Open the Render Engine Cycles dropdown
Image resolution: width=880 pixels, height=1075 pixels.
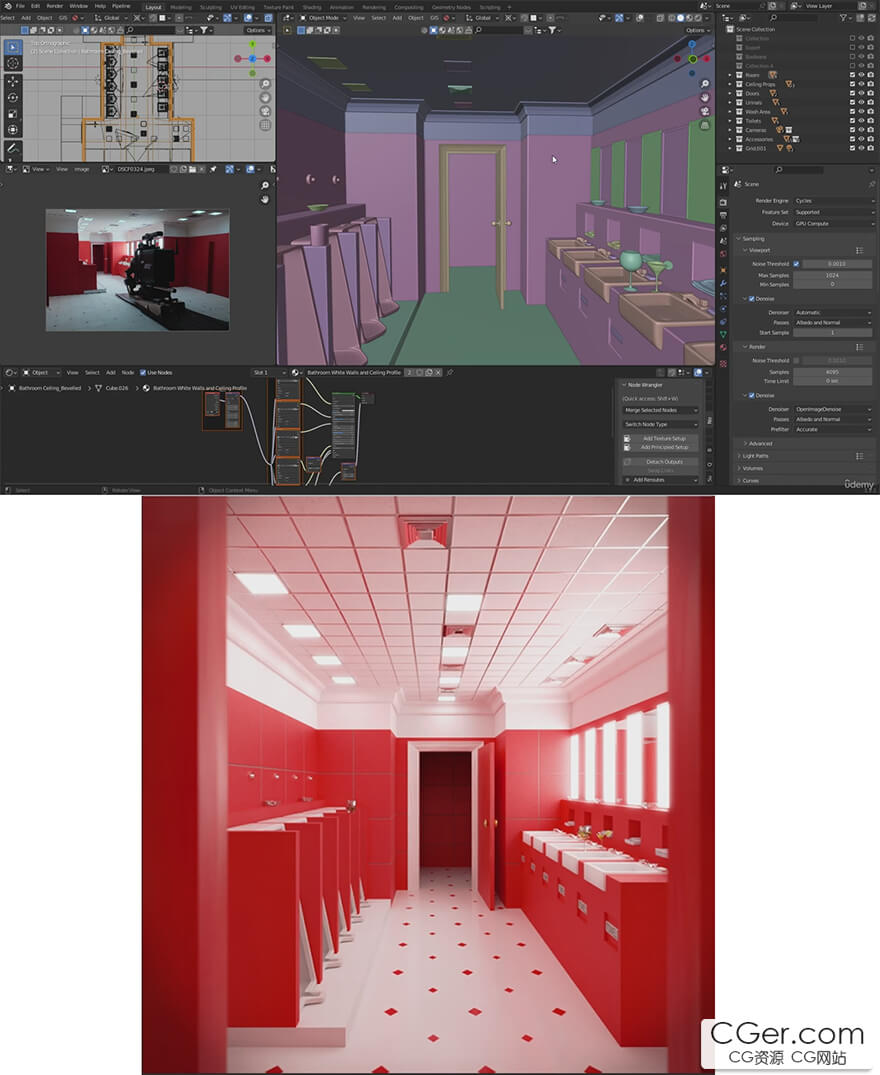tap(833, 201)
